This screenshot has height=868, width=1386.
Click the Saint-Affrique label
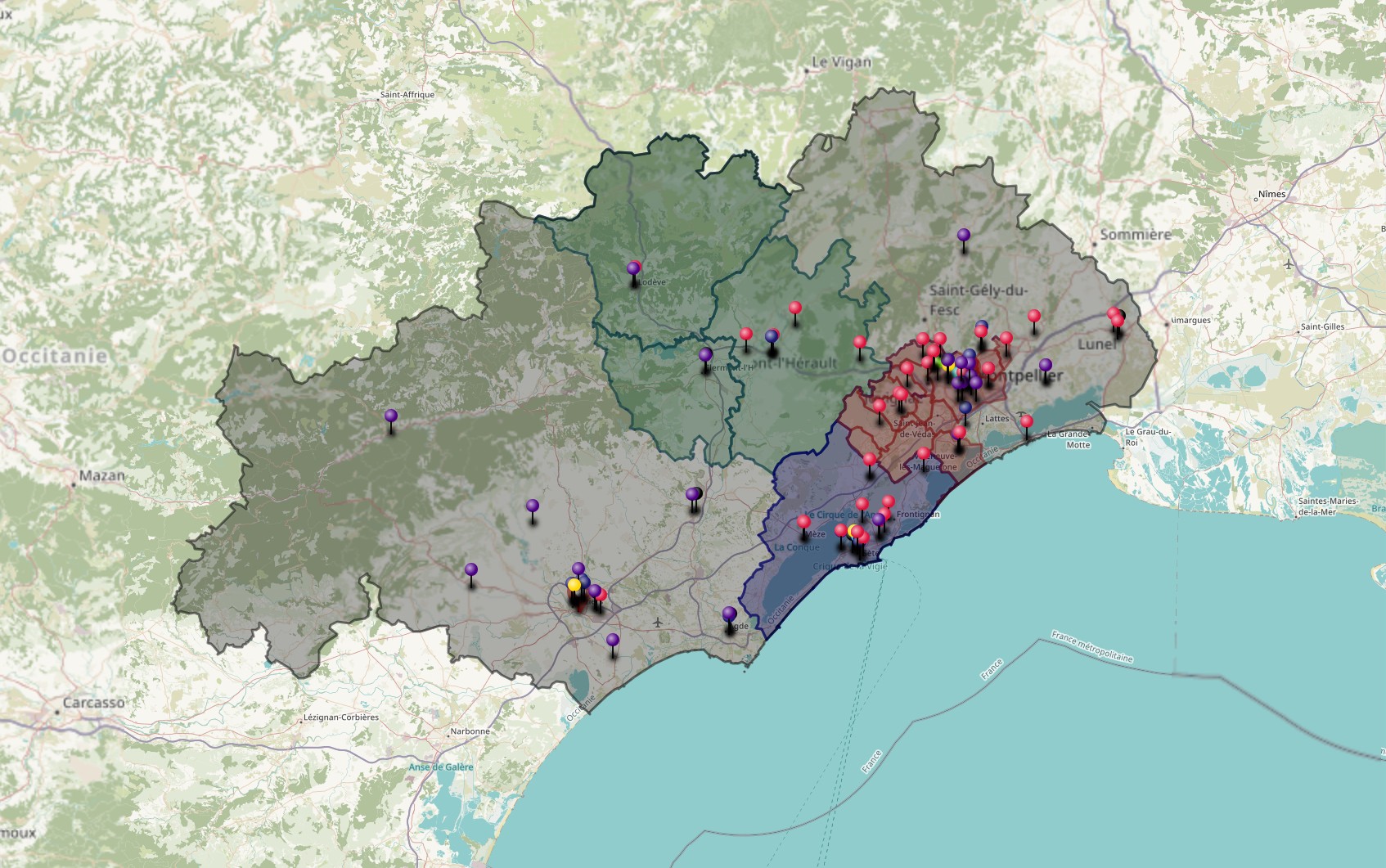[x=407, y=95]
